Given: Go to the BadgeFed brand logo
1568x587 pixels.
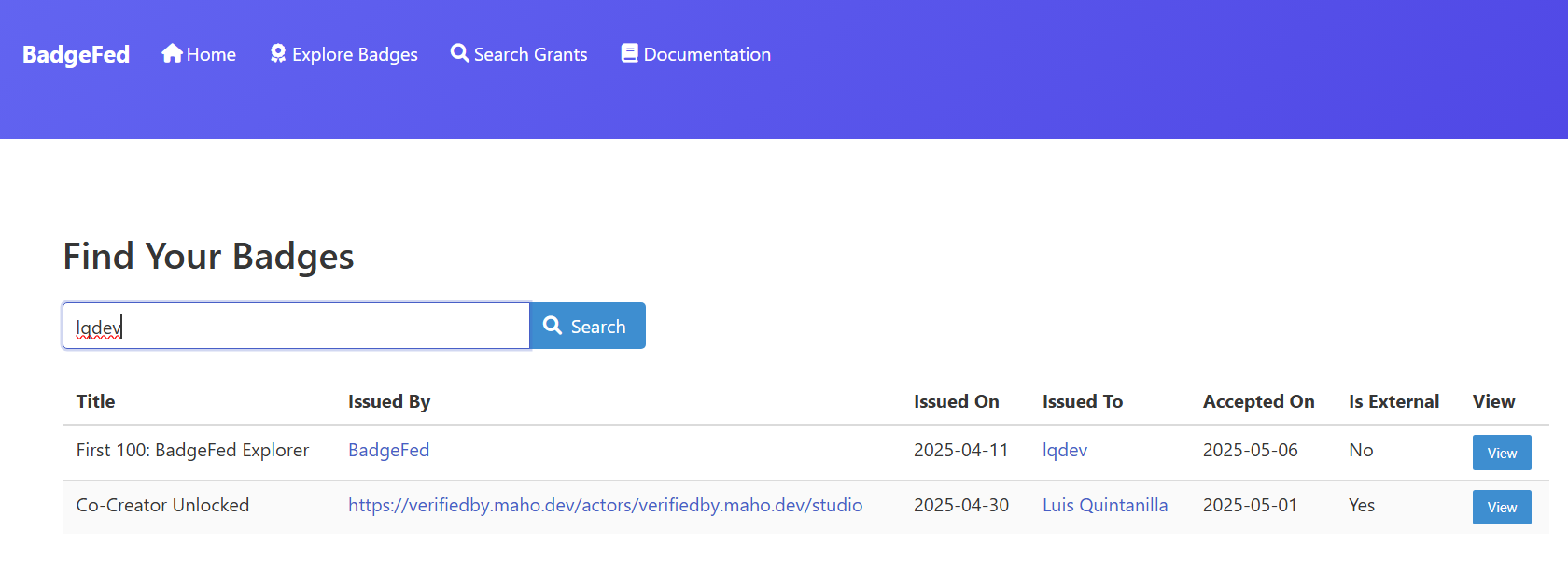Looking at the screenshot, I should pos(76,54).
